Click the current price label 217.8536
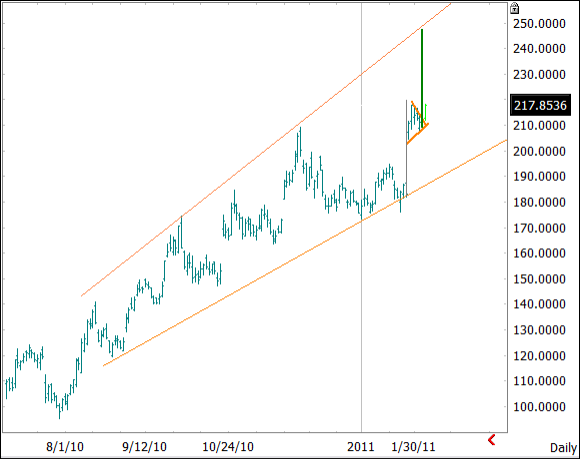The image size is (580, 459). [x=540, y=105]
